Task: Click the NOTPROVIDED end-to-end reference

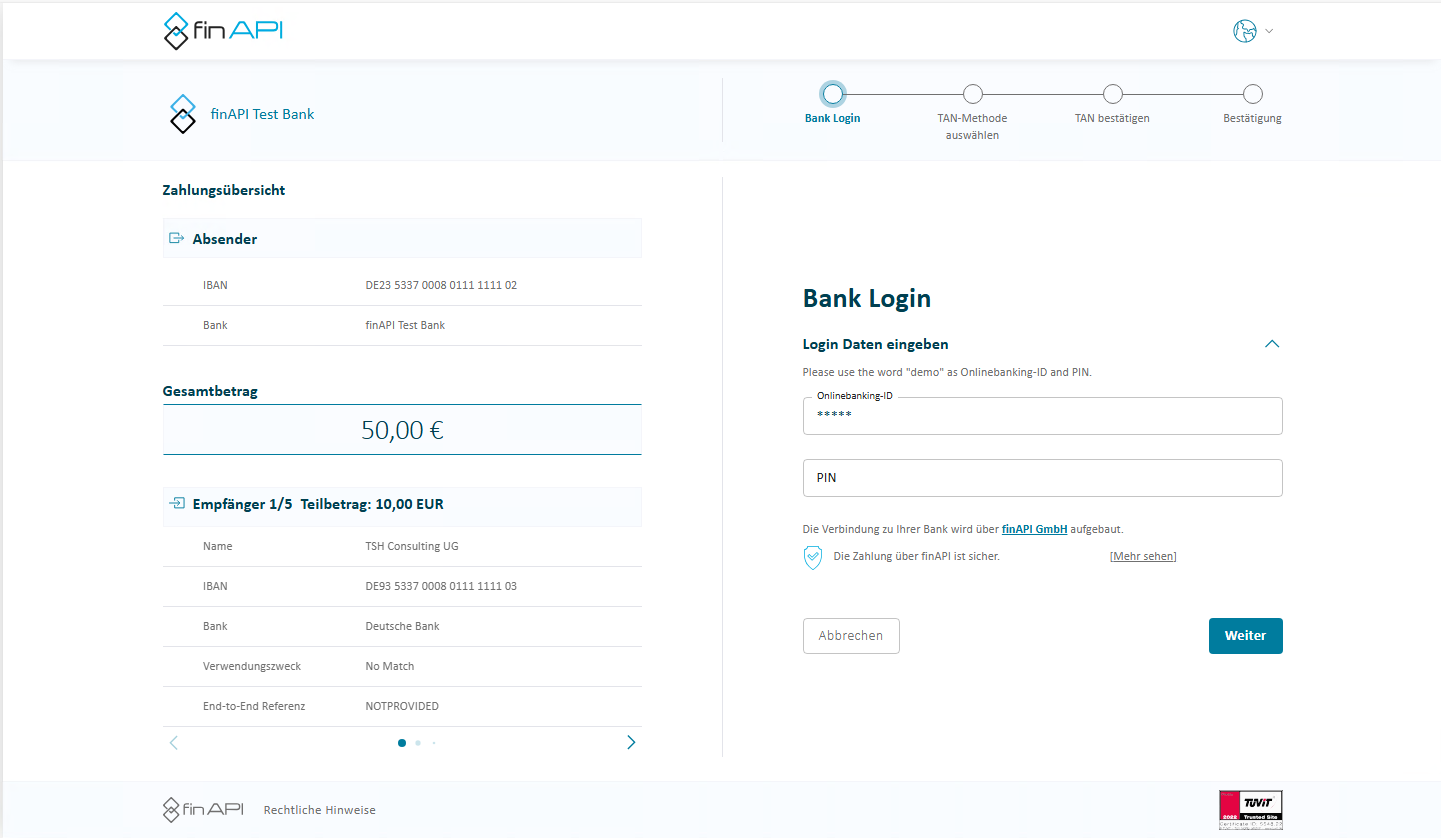Action: pyautogui.click(x=402, y=706)
